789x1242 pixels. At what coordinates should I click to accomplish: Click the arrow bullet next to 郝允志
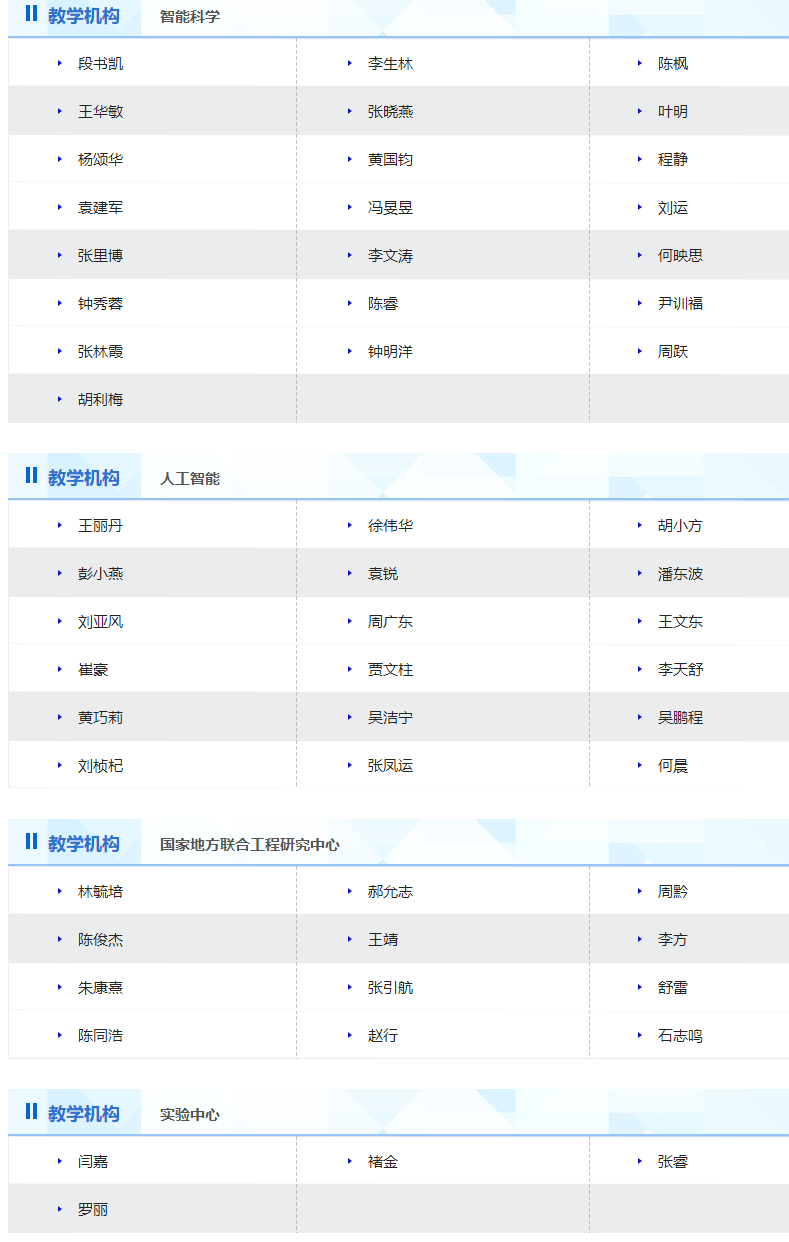[x=350, y=892]
